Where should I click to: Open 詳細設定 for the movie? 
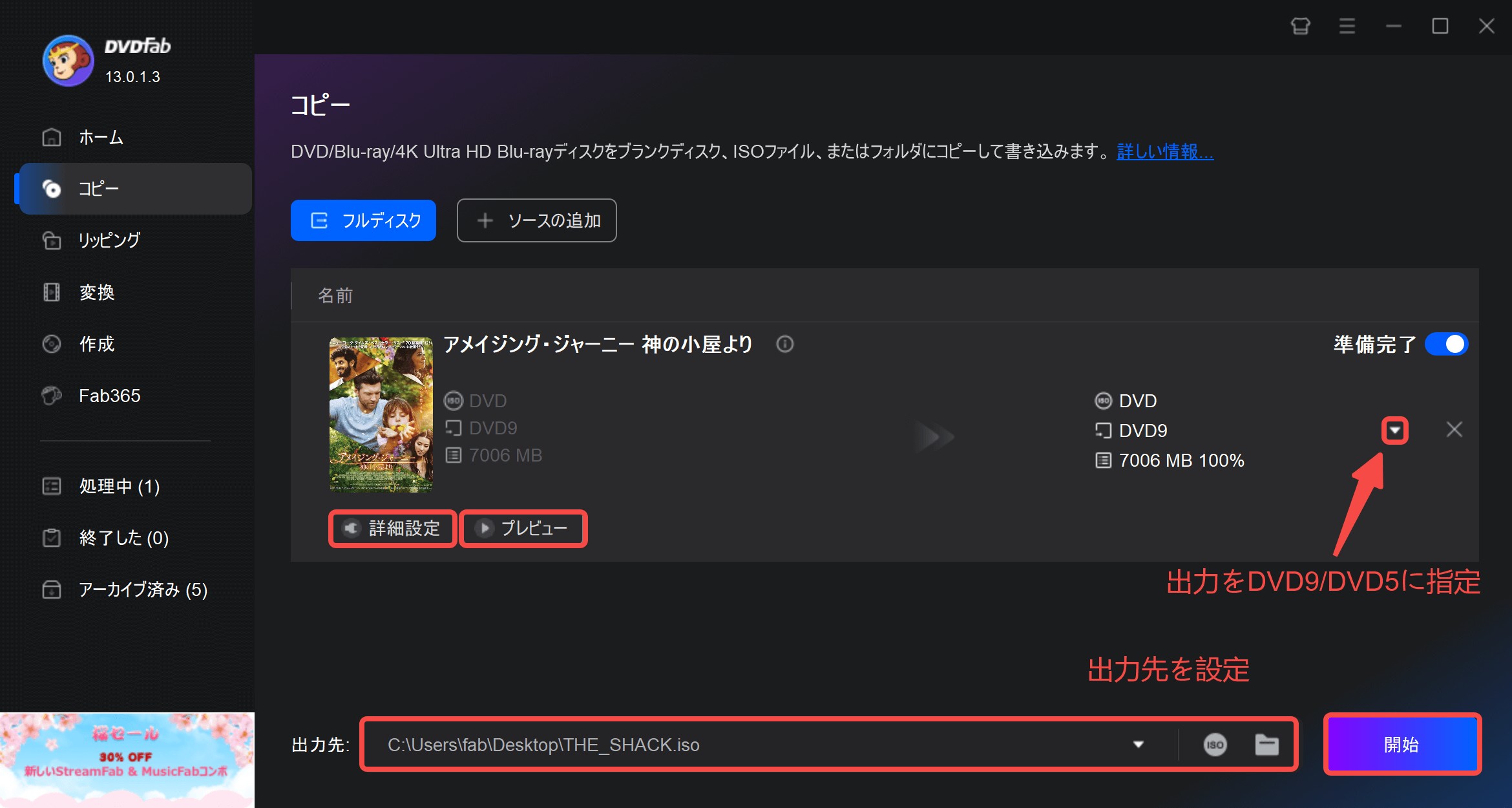(392, 529)
